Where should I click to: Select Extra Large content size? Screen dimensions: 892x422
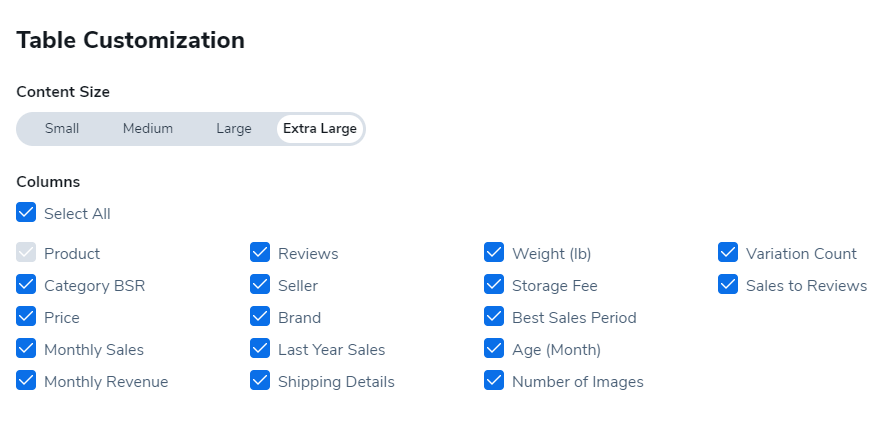[320, 129]
